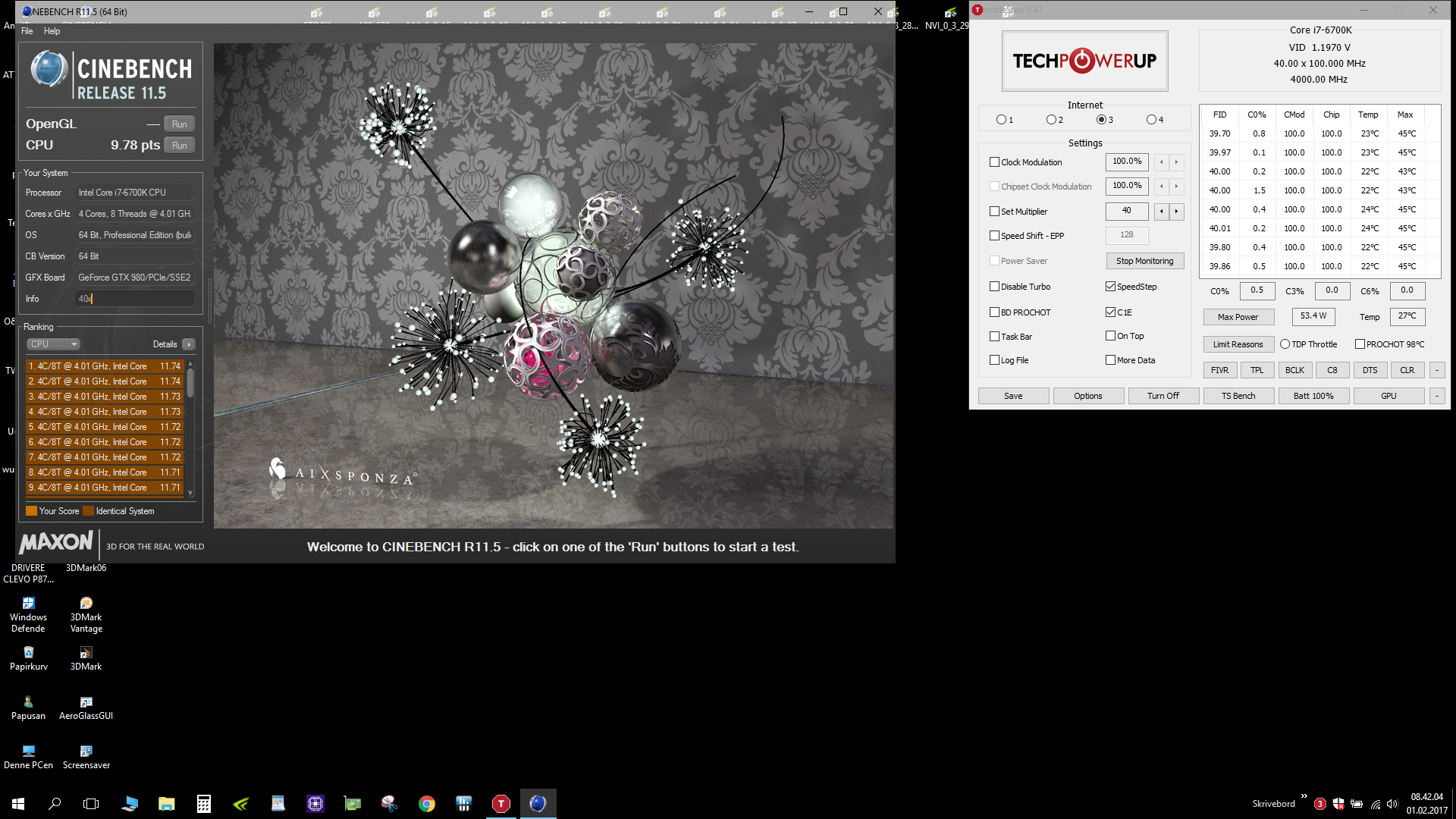The height and width of the screenshot is (819, 1456).
Task: Open the File menu in Cinebench
Action: point(27,31)
